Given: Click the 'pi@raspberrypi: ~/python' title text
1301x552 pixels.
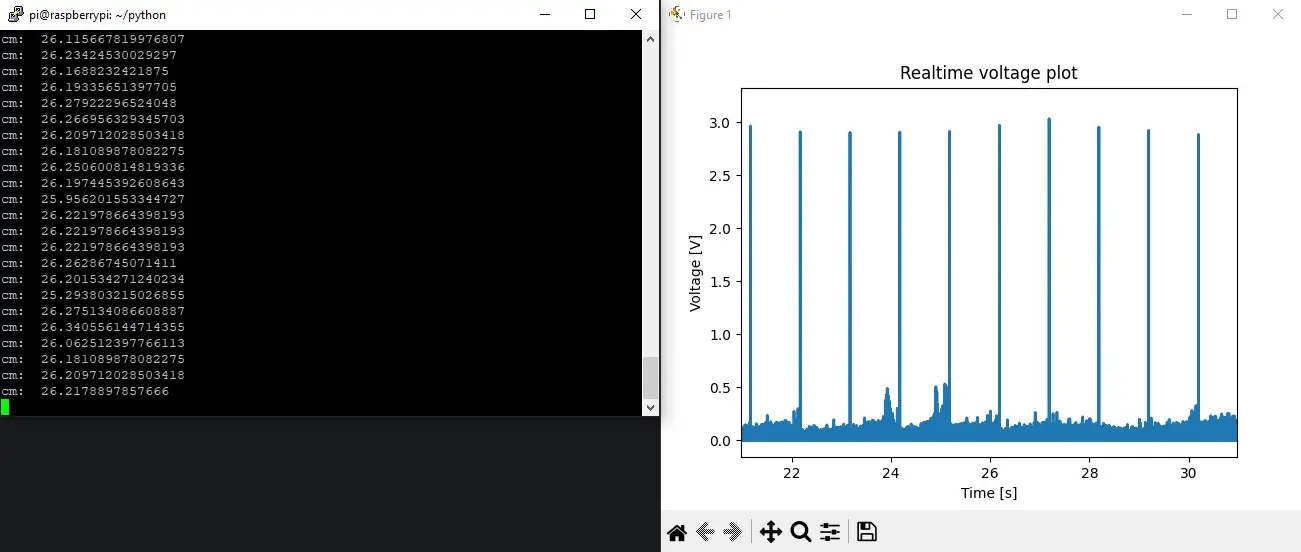Looking at the screenshot, I should tap(98, 15).
